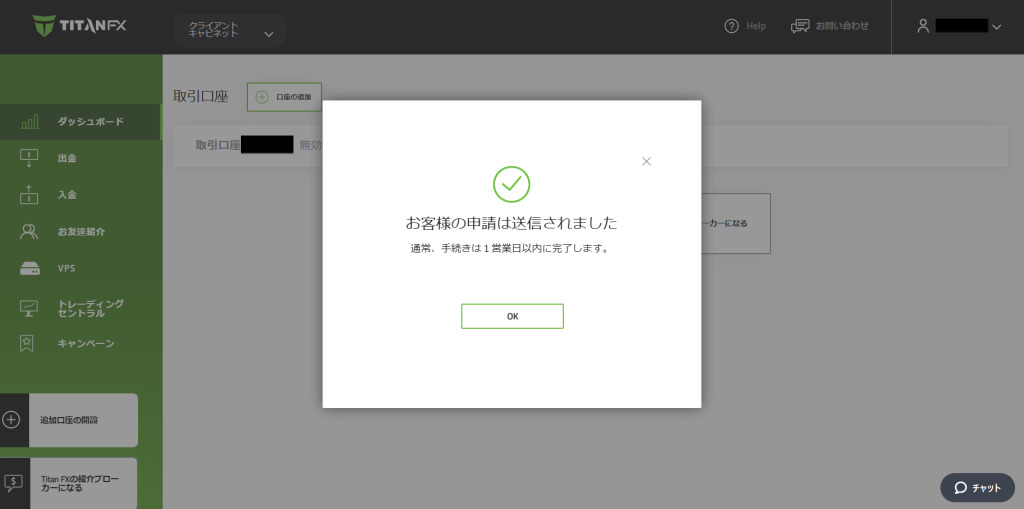
Task: Open the お問い合わせ contact link
Action: pos(842,26)
